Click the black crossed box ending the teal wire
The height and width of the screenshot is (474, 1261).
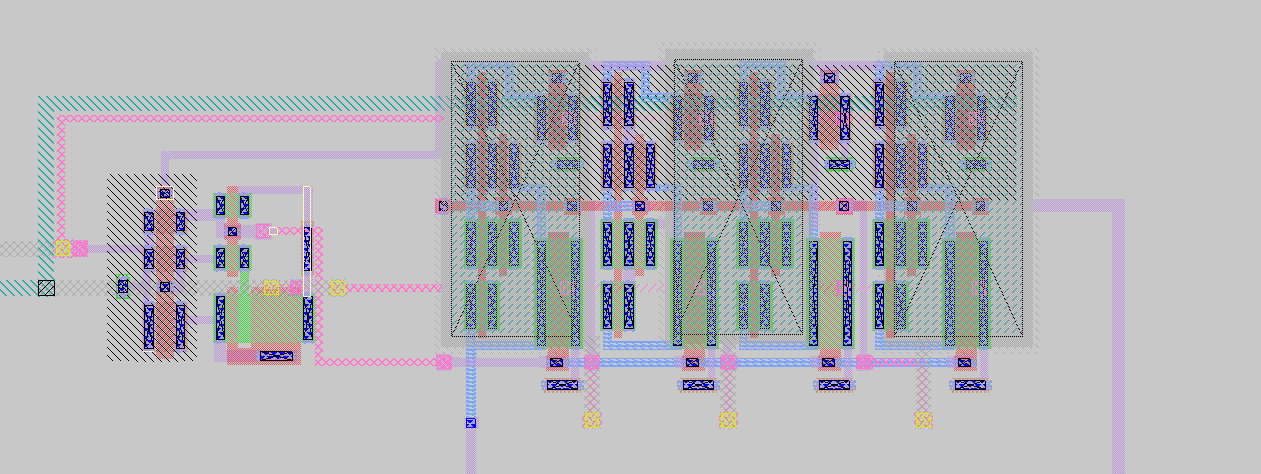click(46, 288)
